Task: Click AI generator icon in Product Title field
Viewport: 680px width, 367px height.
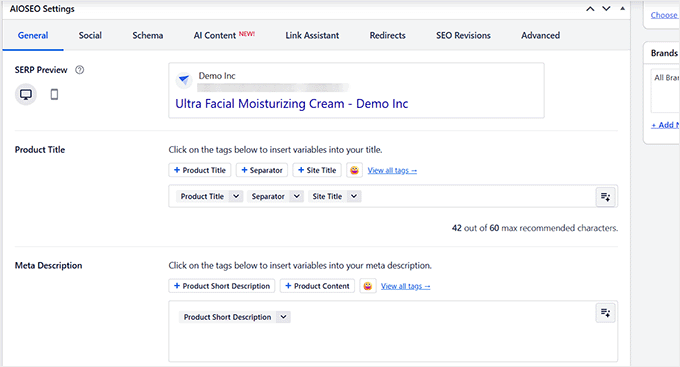Action: point(605,197)
